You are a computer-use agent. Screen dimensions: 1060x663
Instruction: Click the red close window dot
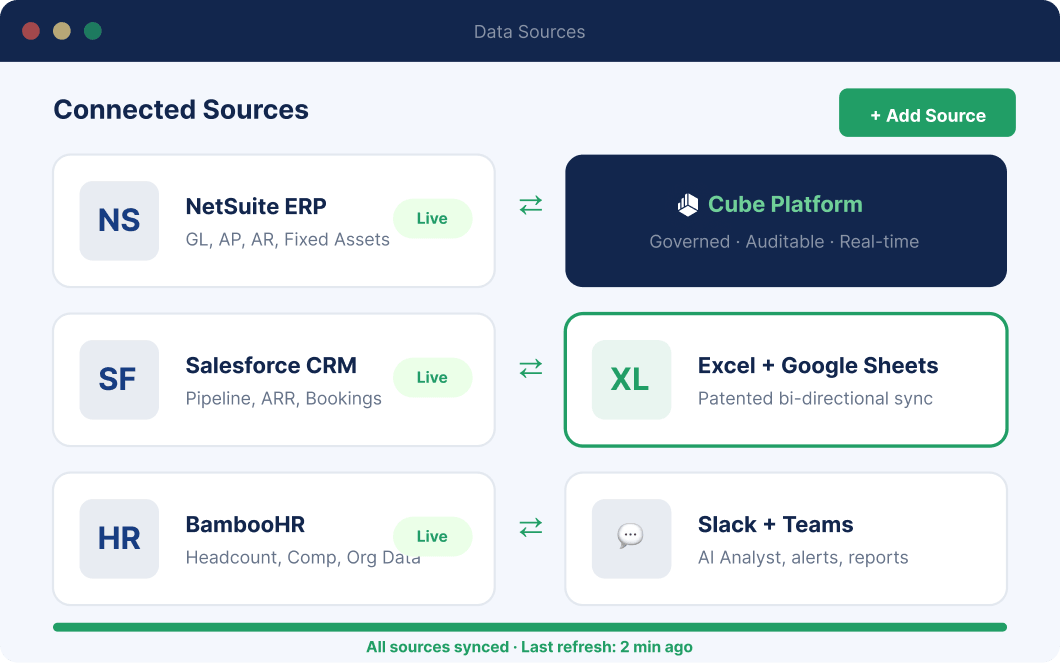(31, 31)
